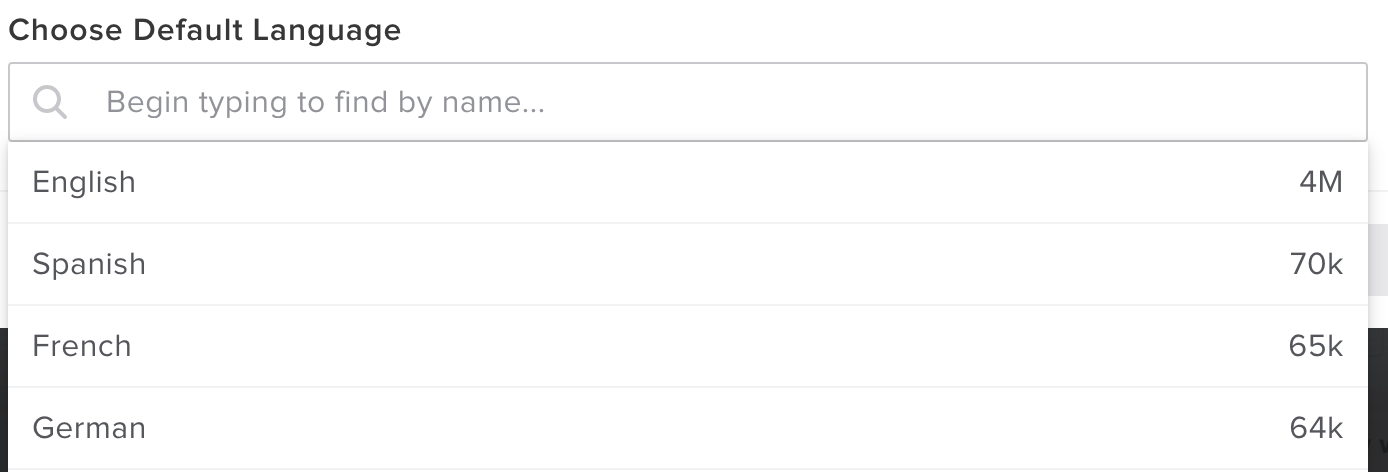Focus the language search input field
This screenshot has width=1388, height=472.
[700, 102]
